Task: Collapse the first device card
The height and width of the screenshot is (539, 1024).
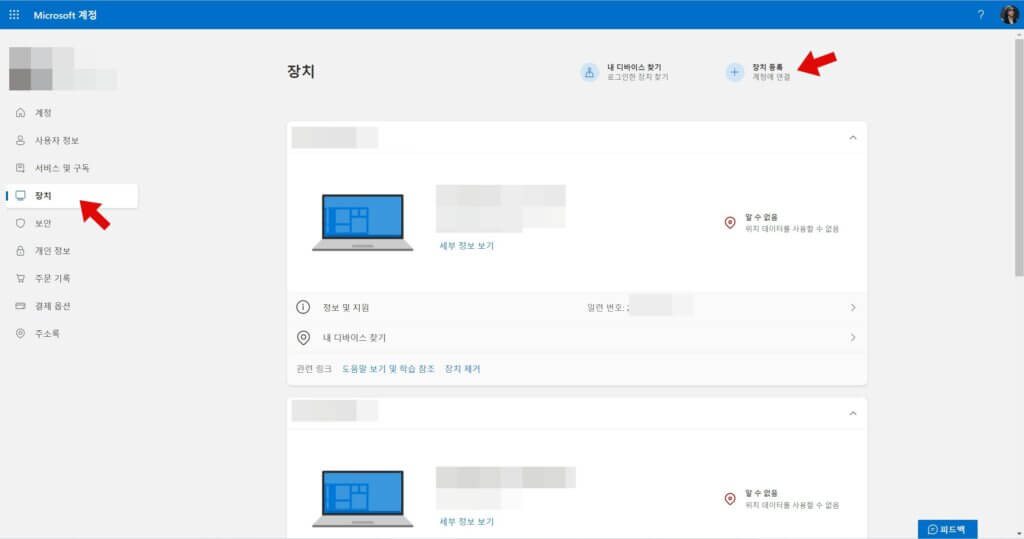Action: [x=852, y=138]
